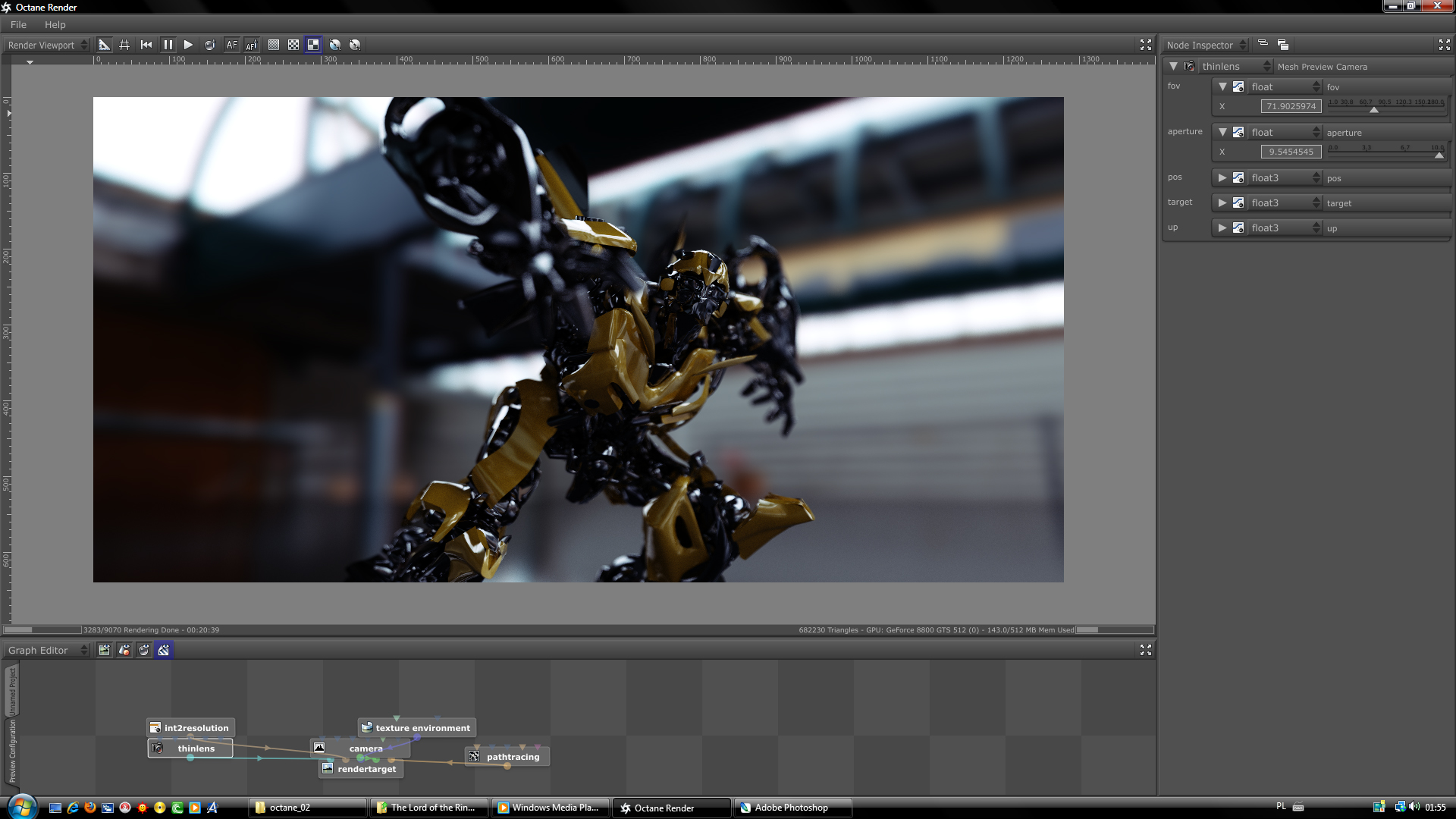Viewport: 1456px width, 819px height.
Task: Collapse the aperture float parameter
Action: pyautogui.click(x=1222, y=132)
